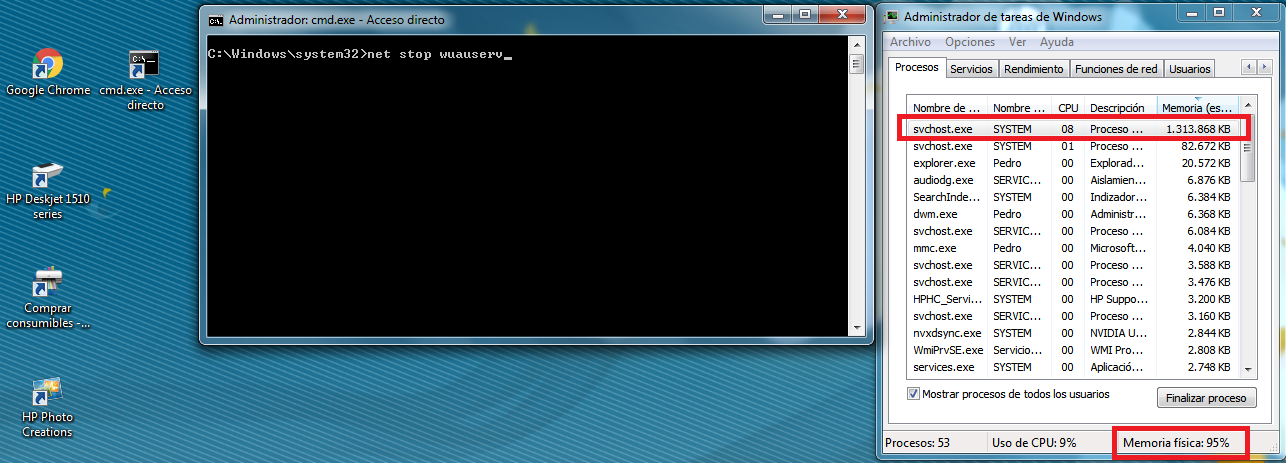Switch to the Usuarios tab

tap(1189, 69)
